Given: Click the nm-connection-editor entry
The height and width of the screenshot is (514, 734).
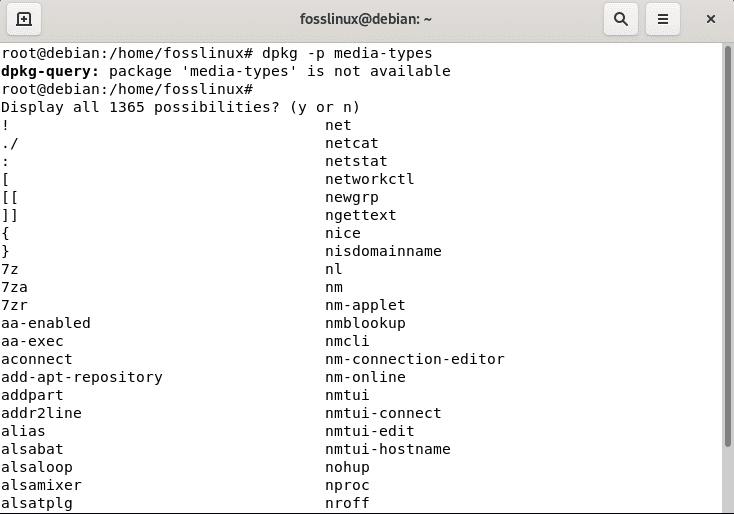Looking at the screenshot, I should 415,359.
